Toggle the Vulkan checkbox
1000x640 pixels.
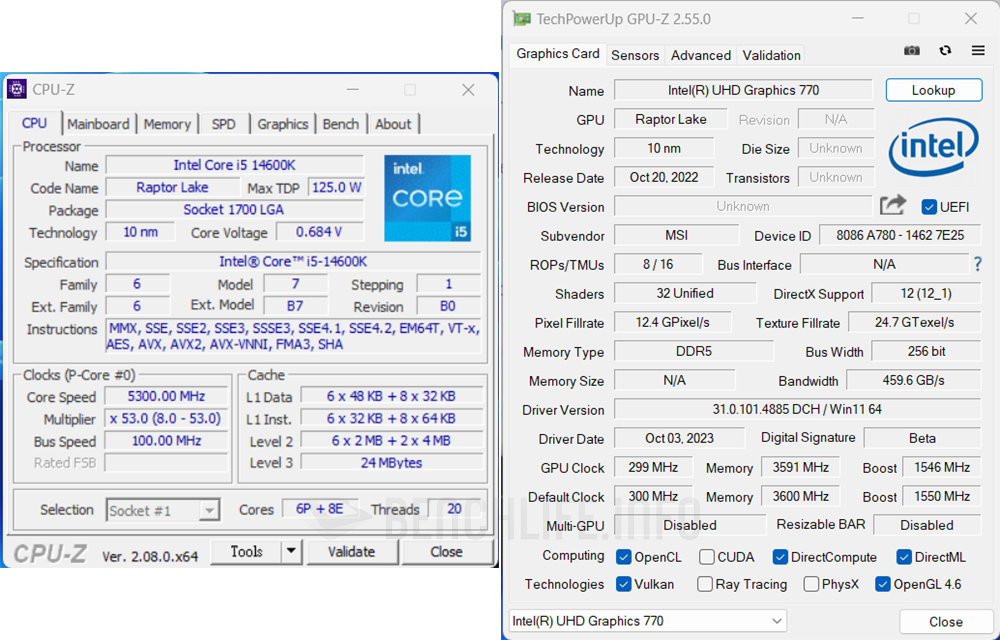point(624,584)
